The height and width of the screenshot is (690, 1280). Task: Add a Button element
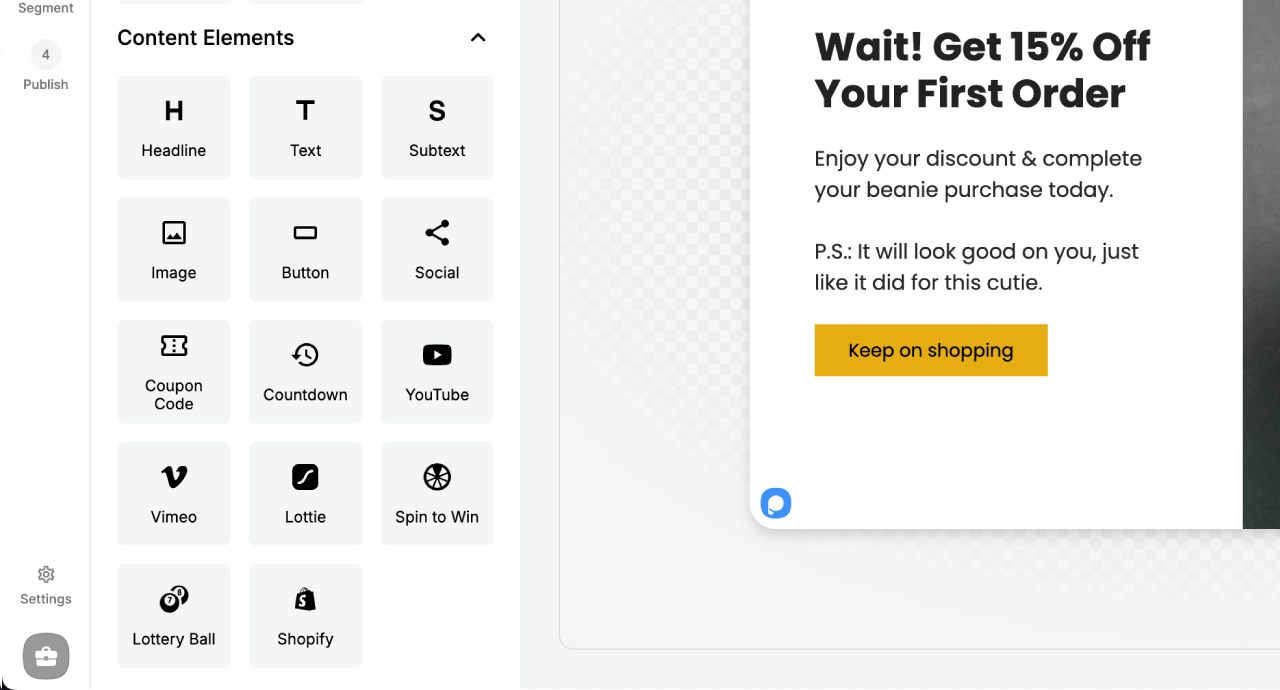(305, 250)
